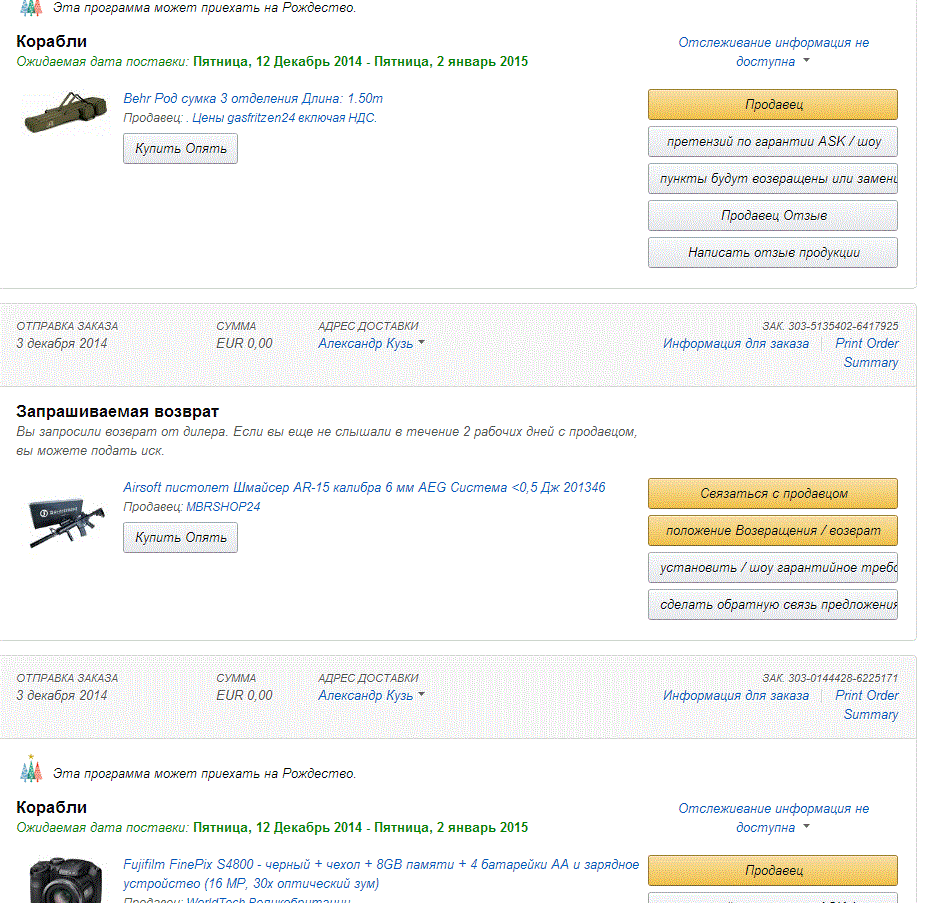
Task: Click the Christmas tree icon near Fujifilm order
Action: coord(31,771)
